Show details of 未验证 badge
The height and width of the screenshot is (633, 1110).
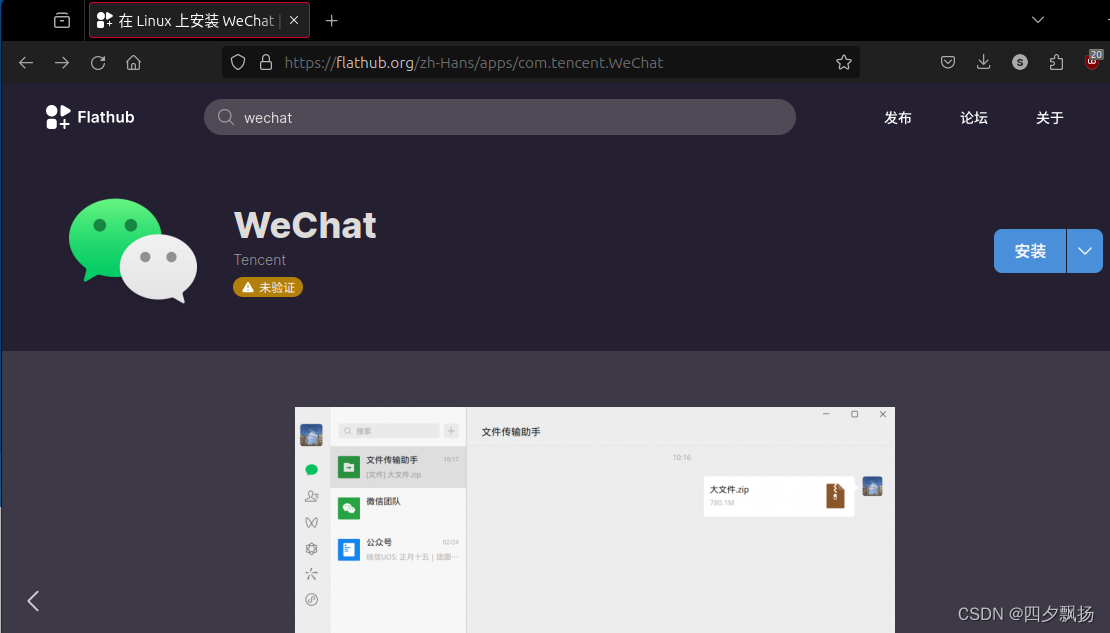click(x=268, y=287)
